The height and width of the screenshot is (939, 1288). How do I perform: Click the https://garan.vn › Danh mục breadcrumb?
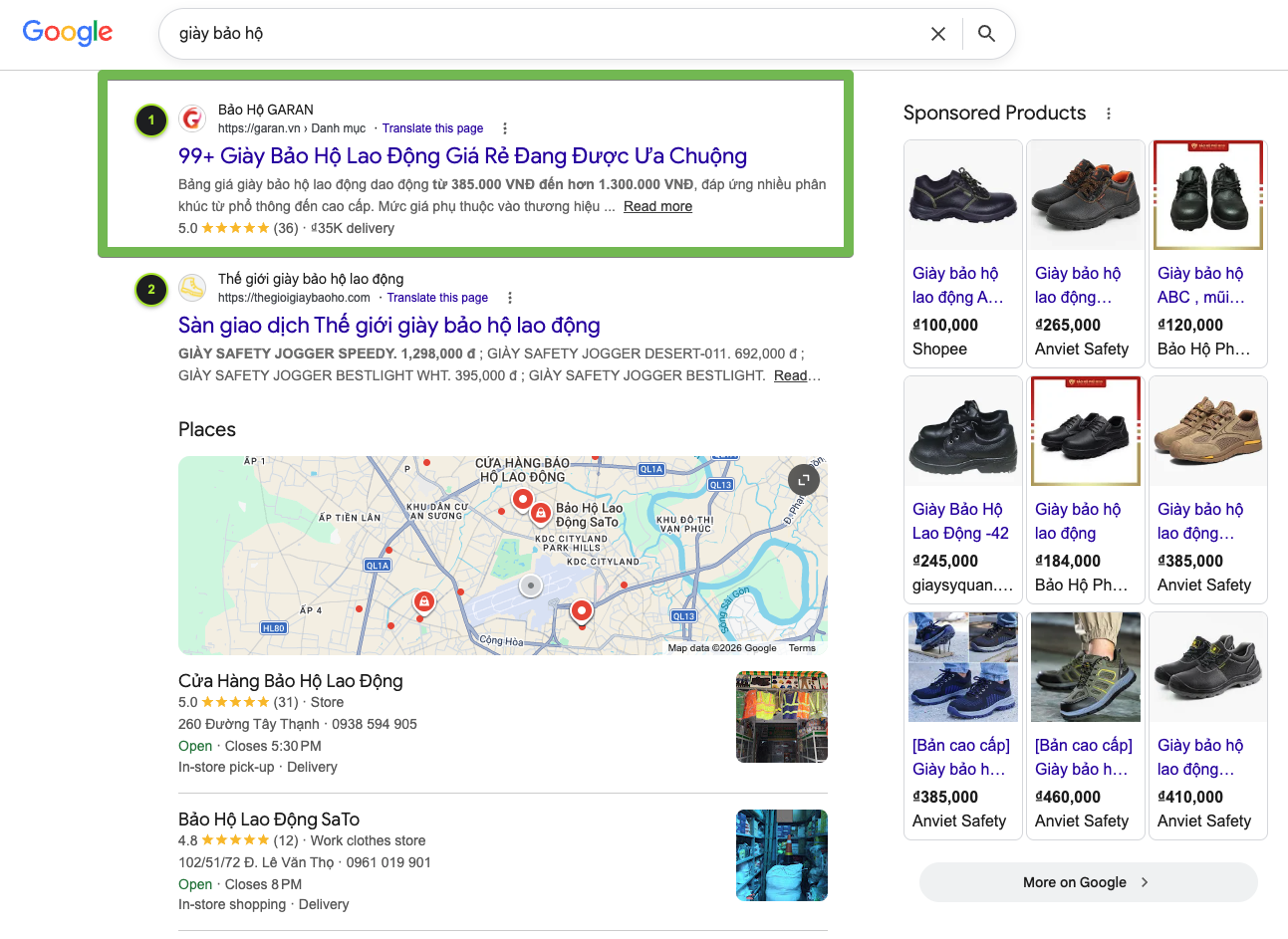click(x=292, y=128)
